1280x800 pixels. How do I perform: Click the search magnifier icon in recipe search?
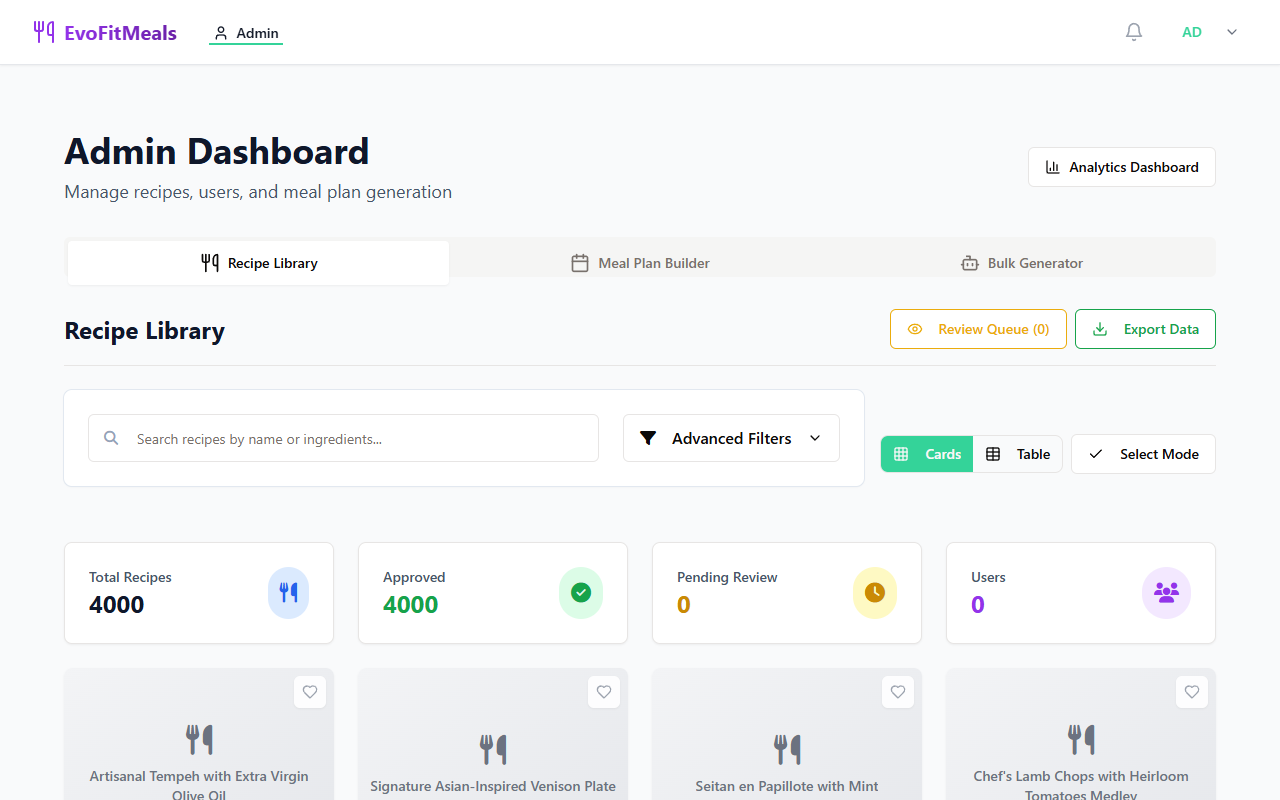pyautogui.click(x=110, y=438)
